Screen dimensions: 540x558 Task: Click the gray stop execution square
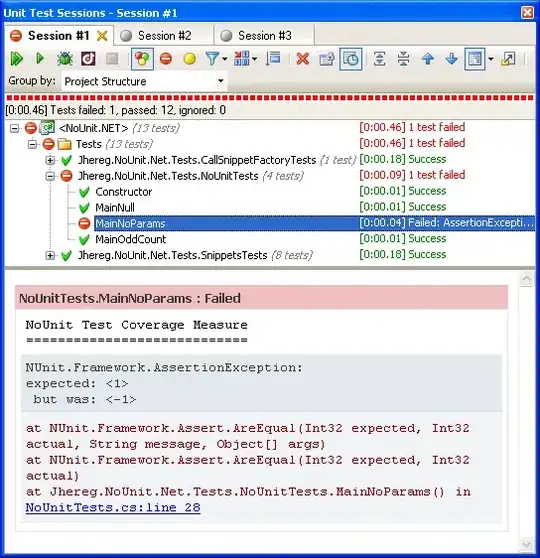coord(112,59)
